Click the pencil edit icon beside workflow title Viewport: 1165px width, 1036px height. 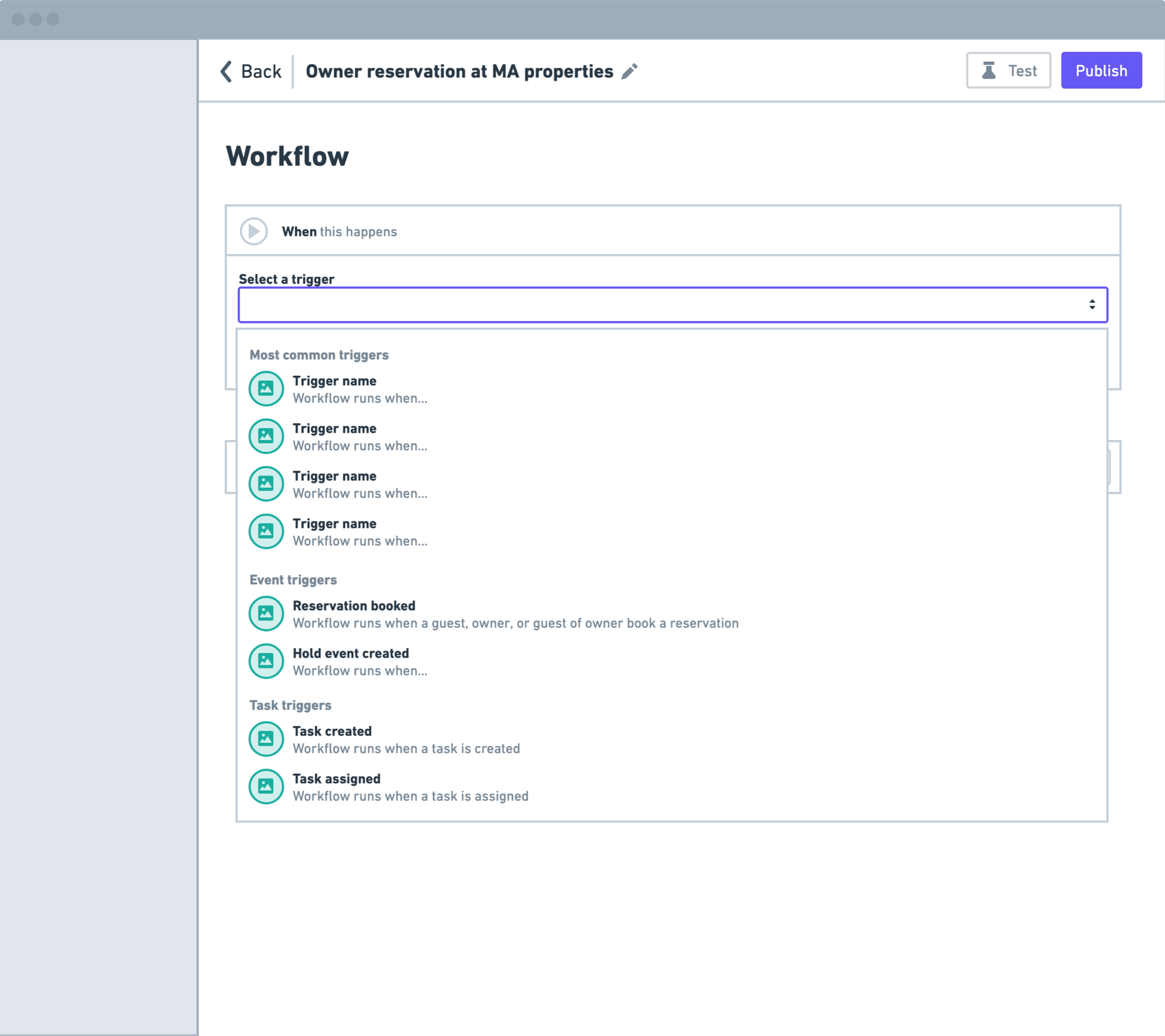point(629,71)
